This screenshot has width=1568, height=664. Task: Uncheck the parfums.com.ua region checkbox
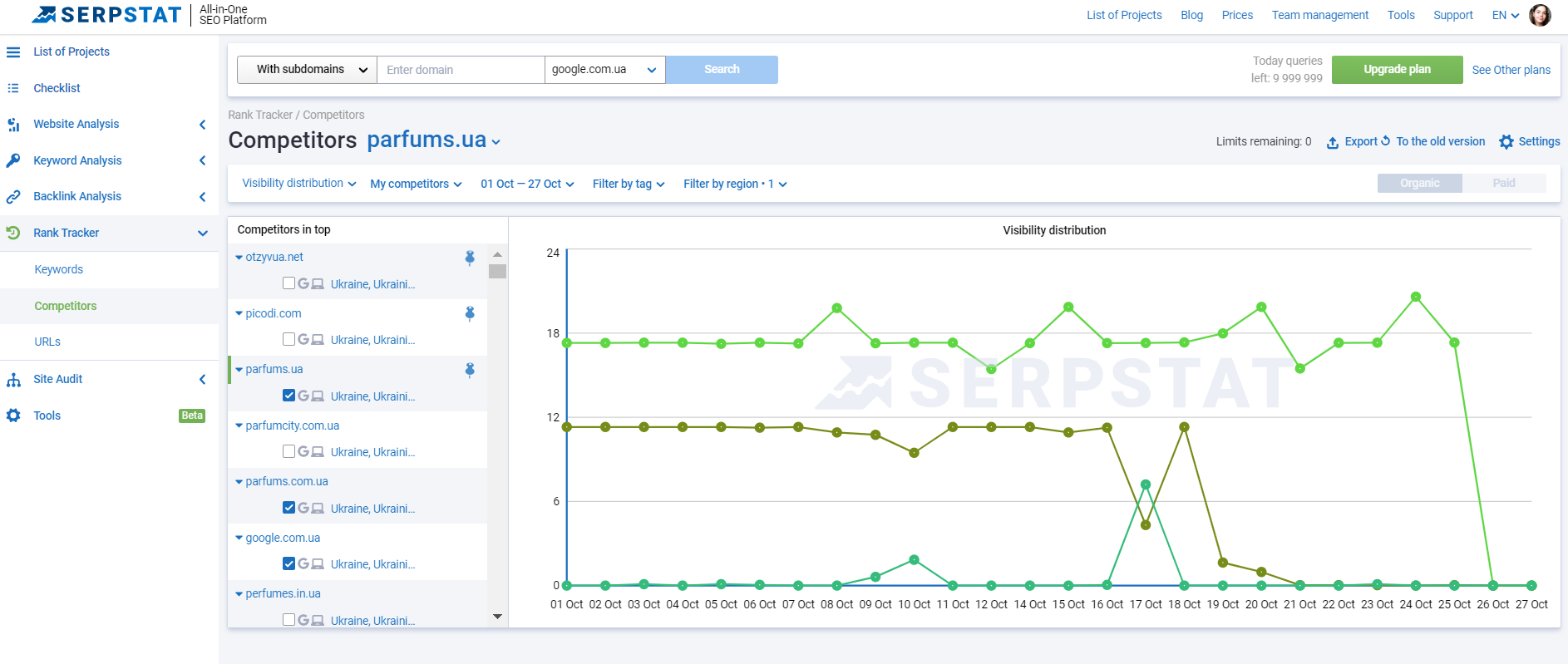(x=288, y=508)
